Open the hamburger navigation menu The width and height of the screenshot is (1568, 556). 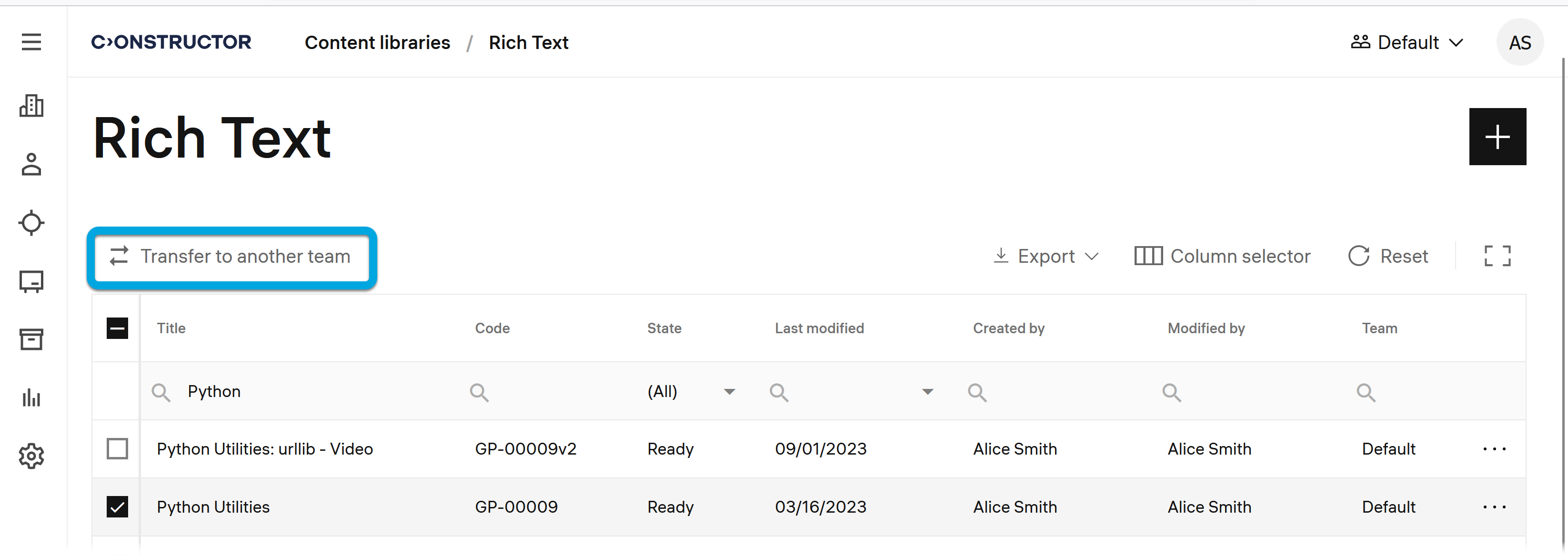coord(31,42)
